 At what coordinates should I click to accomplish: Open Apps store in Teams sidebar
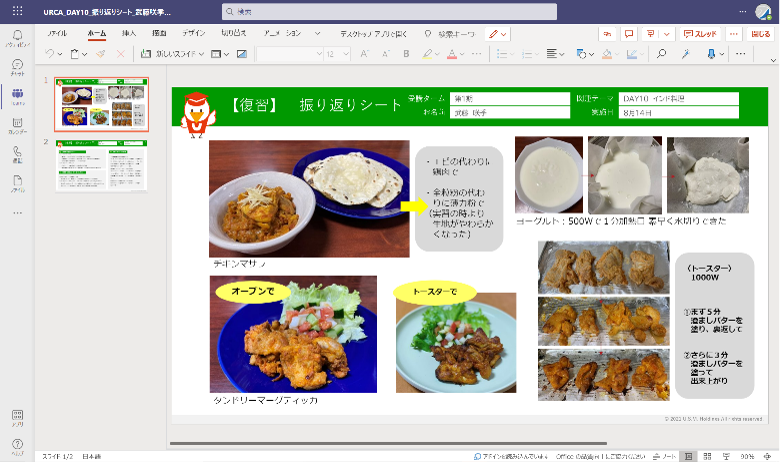pyautogui.click(x=17, y=418)
